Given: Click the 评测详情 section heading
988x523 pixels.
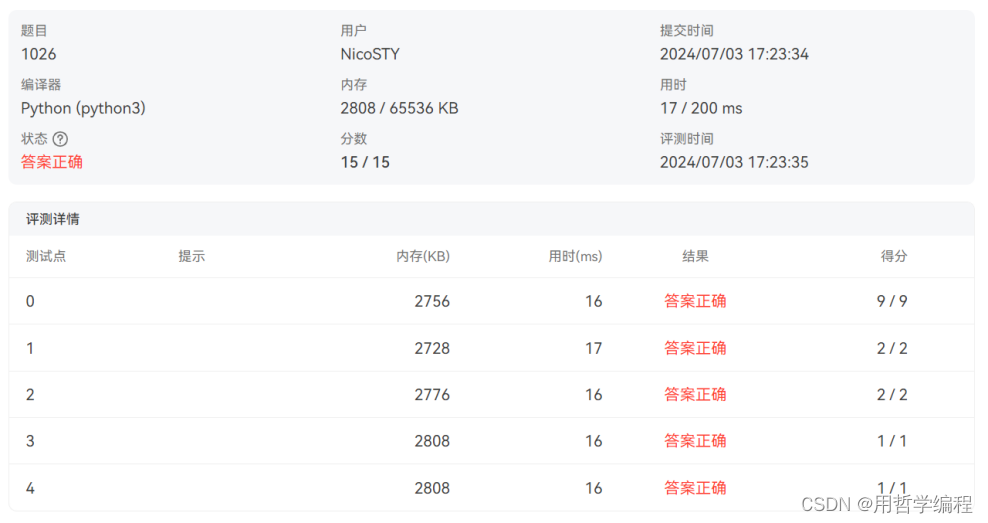Looking at the screenshot, I should (x=52, y=219).
